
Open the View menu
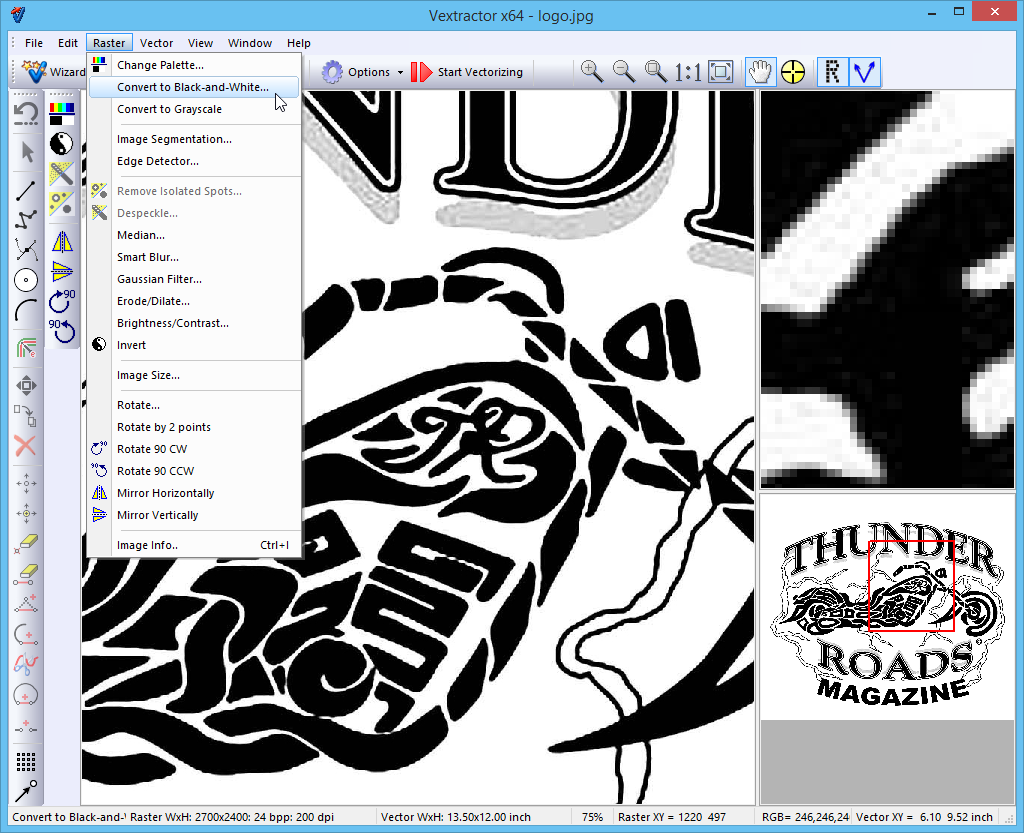[200, 43]
